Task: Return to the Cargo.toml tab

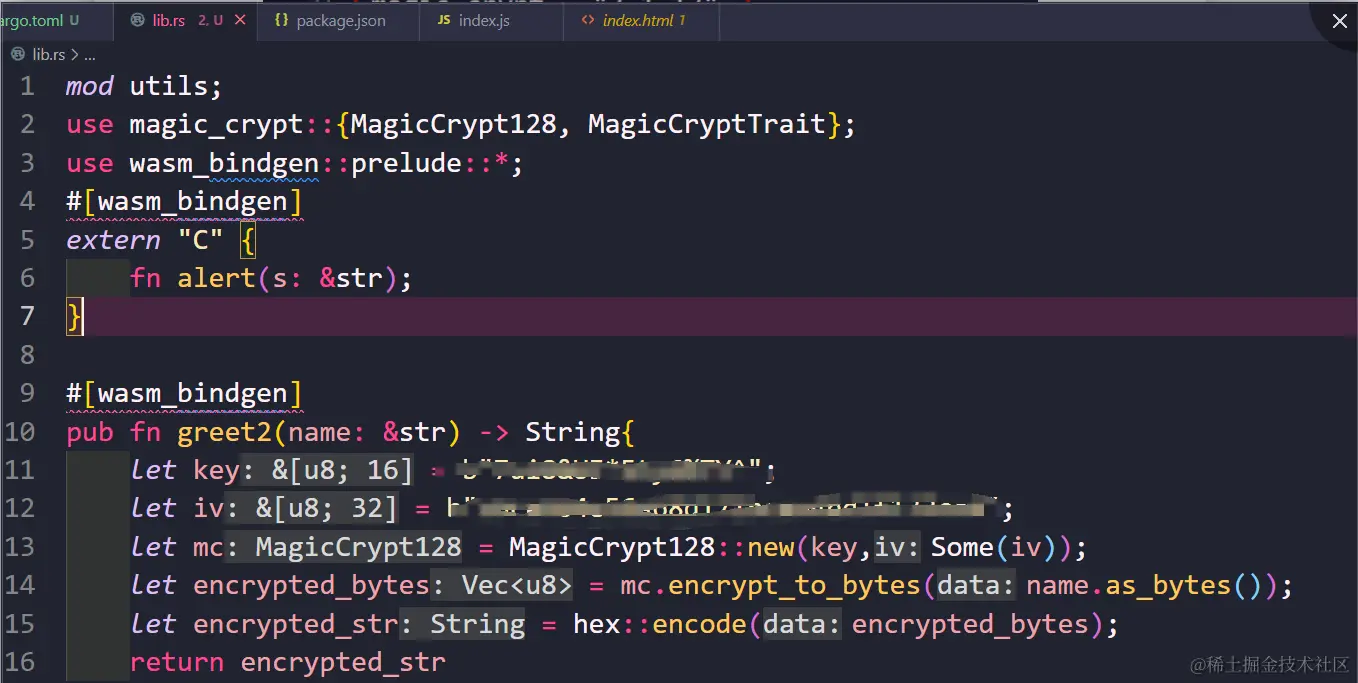Action: [x=35, y=19]
